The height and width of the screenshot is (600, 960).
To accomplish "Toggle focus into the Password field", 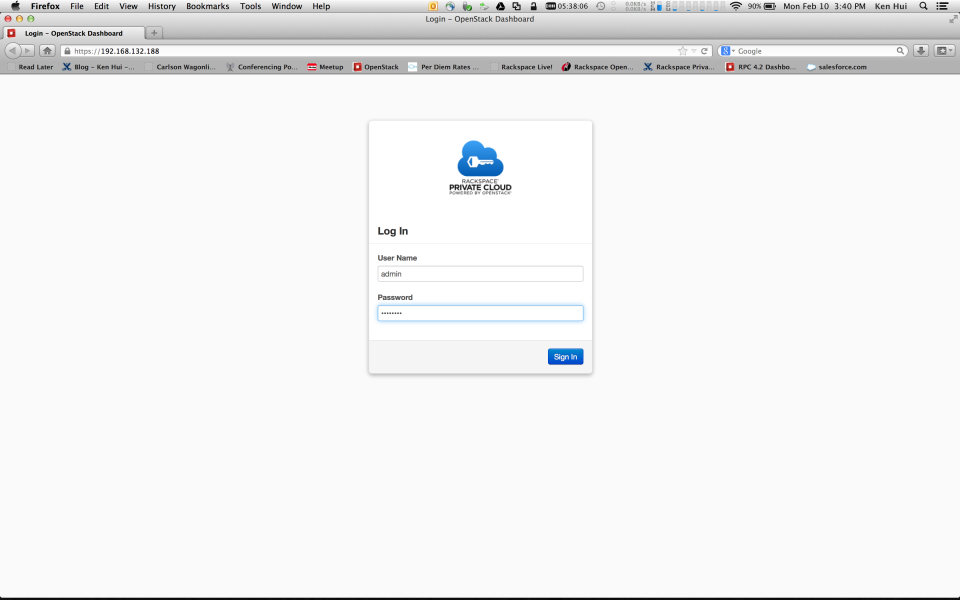I will pos(480,313).
